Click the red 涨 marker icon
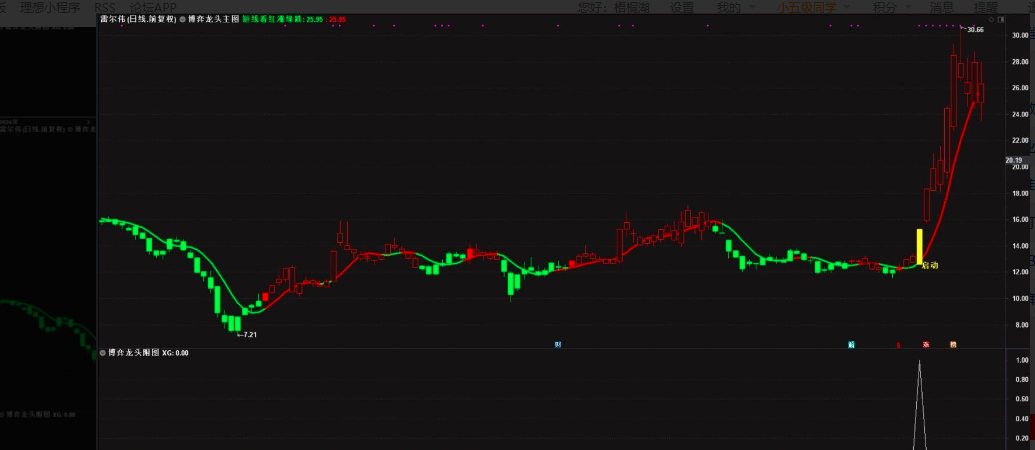 point(926,344)
